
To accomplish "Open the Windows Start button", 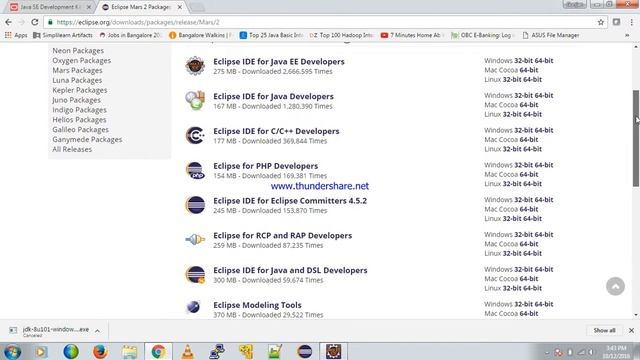I will [x=12, y=351].
